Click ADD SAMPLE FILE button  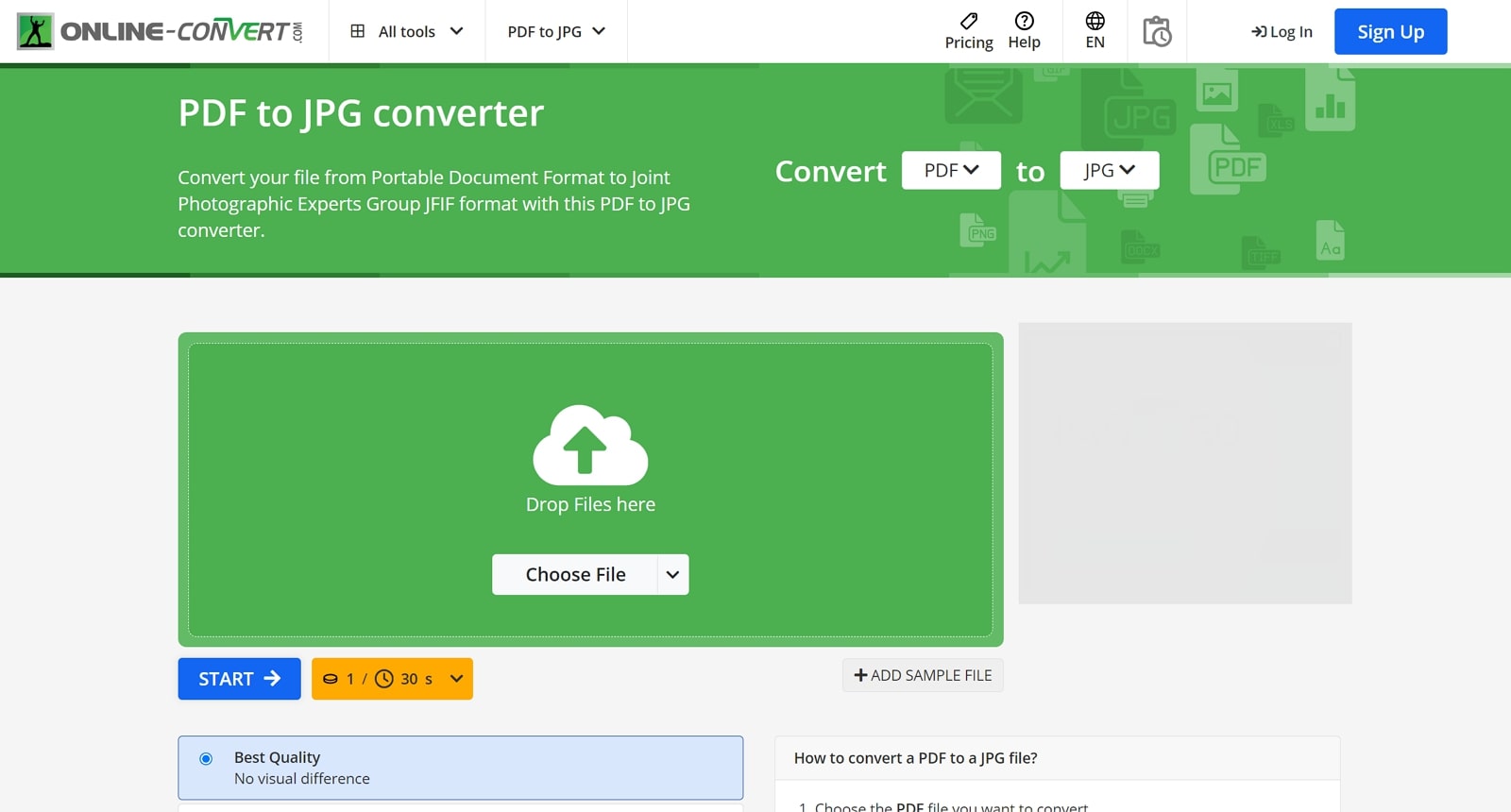click(923, 675)
